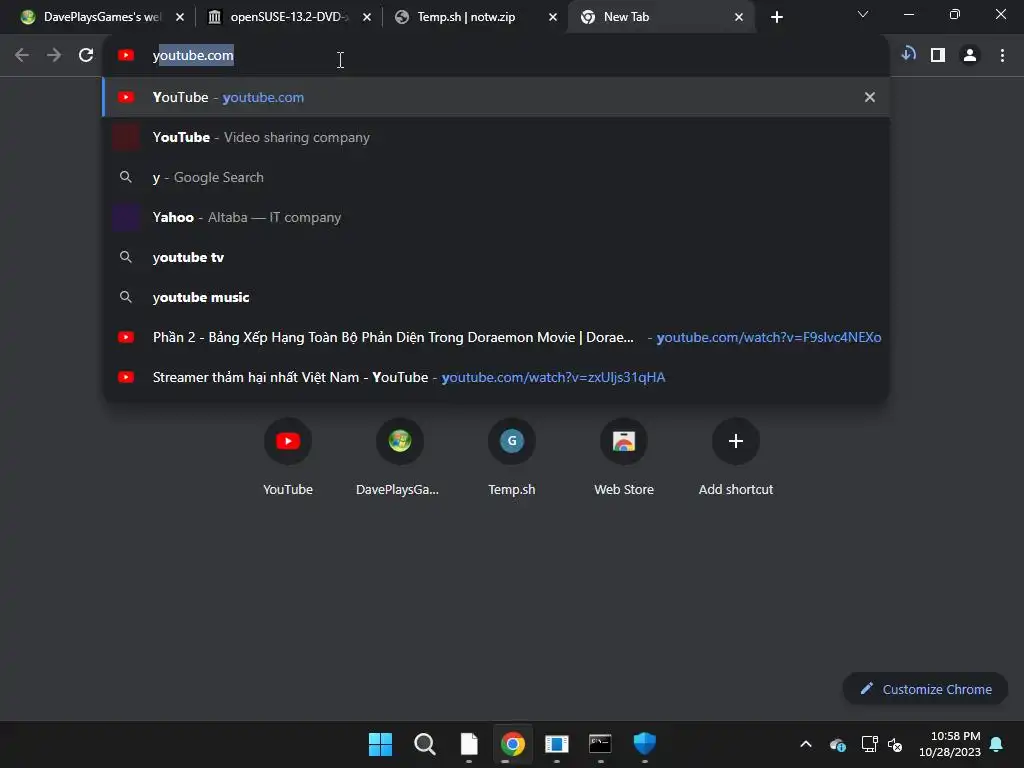Click the Customize Chrome button

coord(925,689)
